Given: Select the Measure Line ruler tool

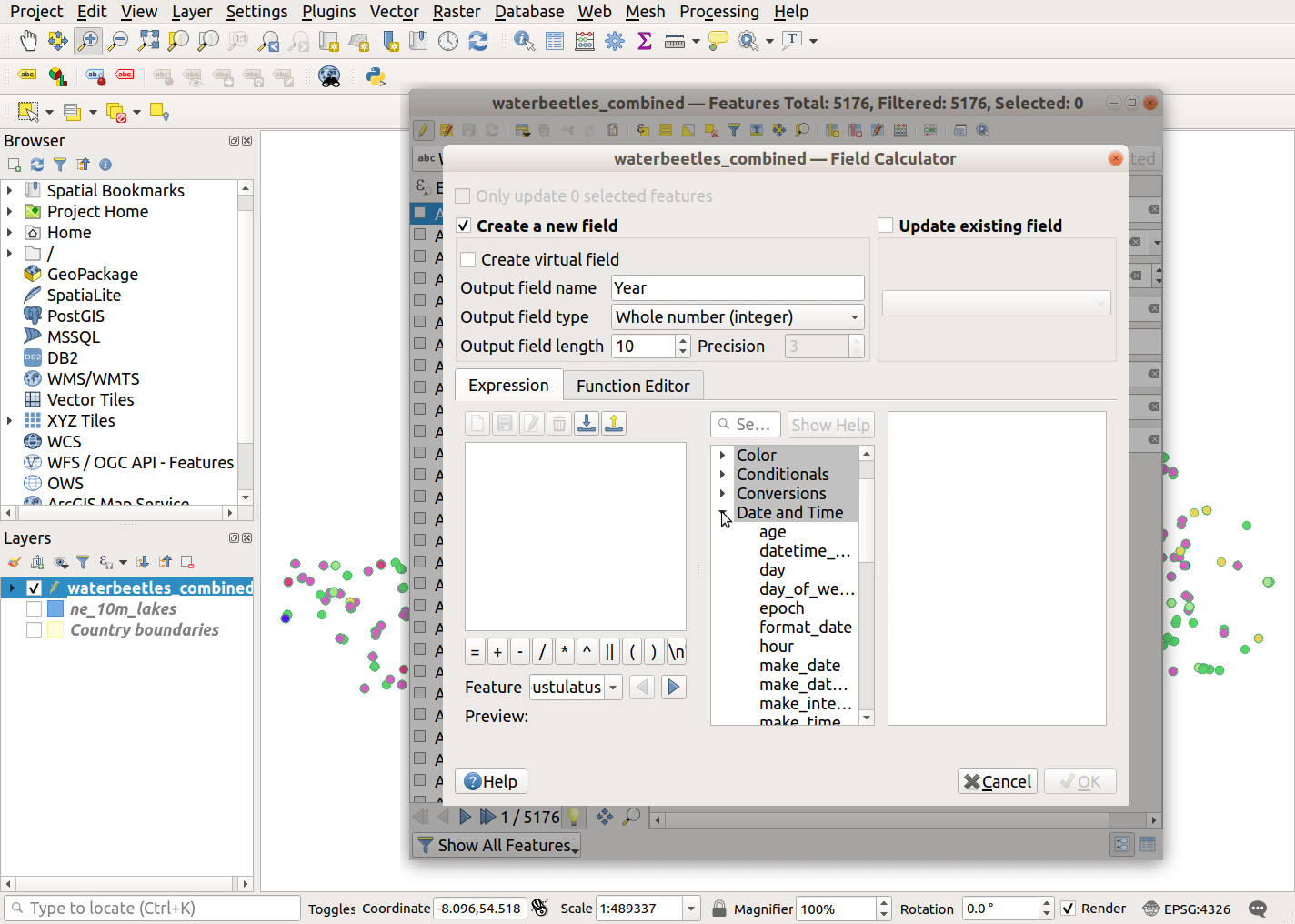Looking at the screenshot, I should [x=675, y=41].
